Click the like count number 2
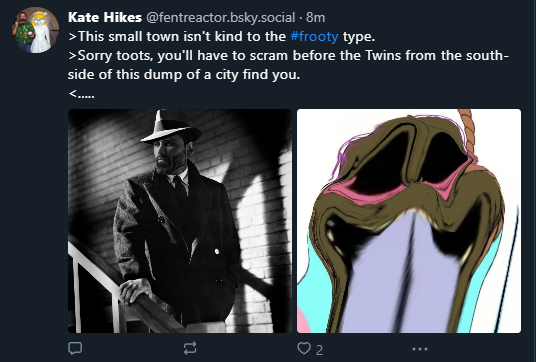 (x=319, y=350)
